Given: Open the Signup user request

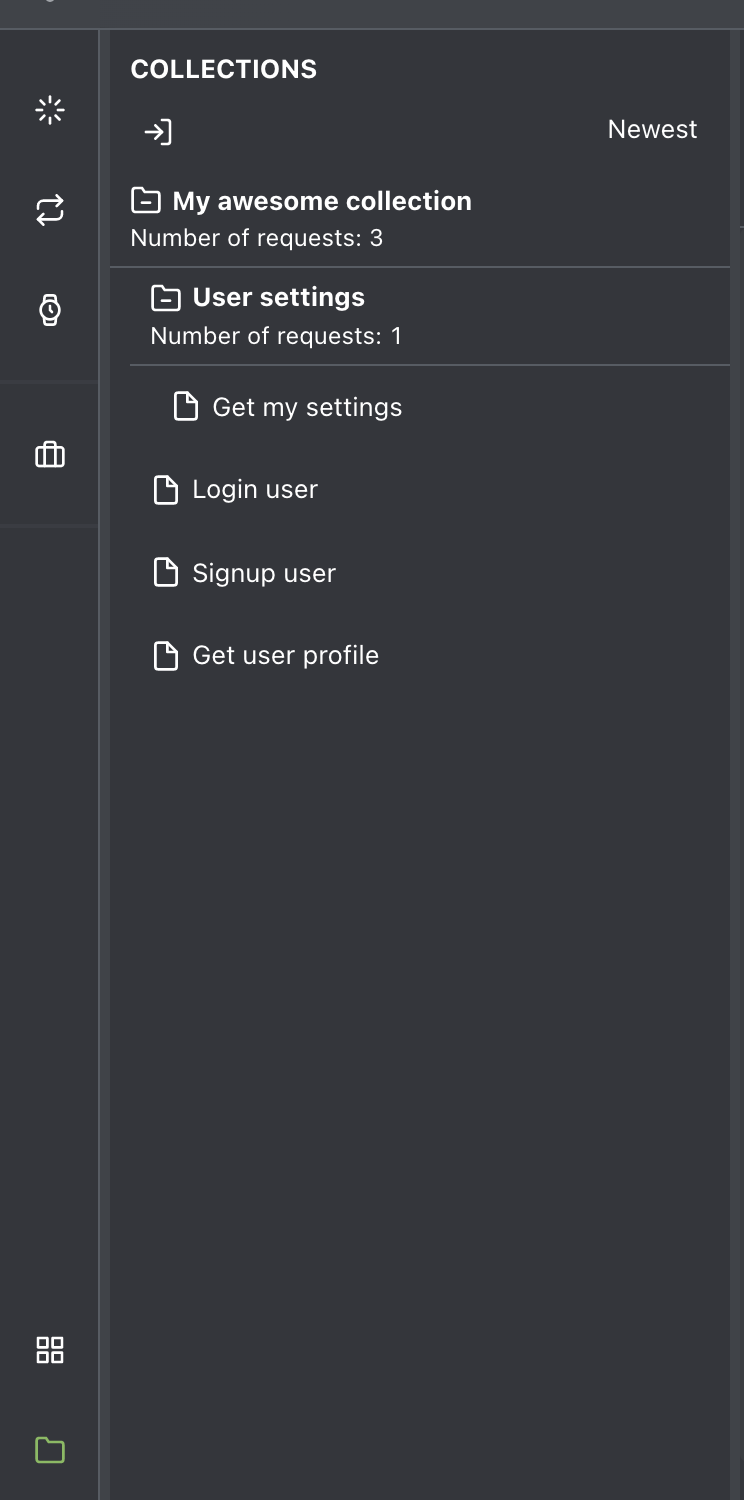Looking at the screenshot, I should (x=264, y=573).
